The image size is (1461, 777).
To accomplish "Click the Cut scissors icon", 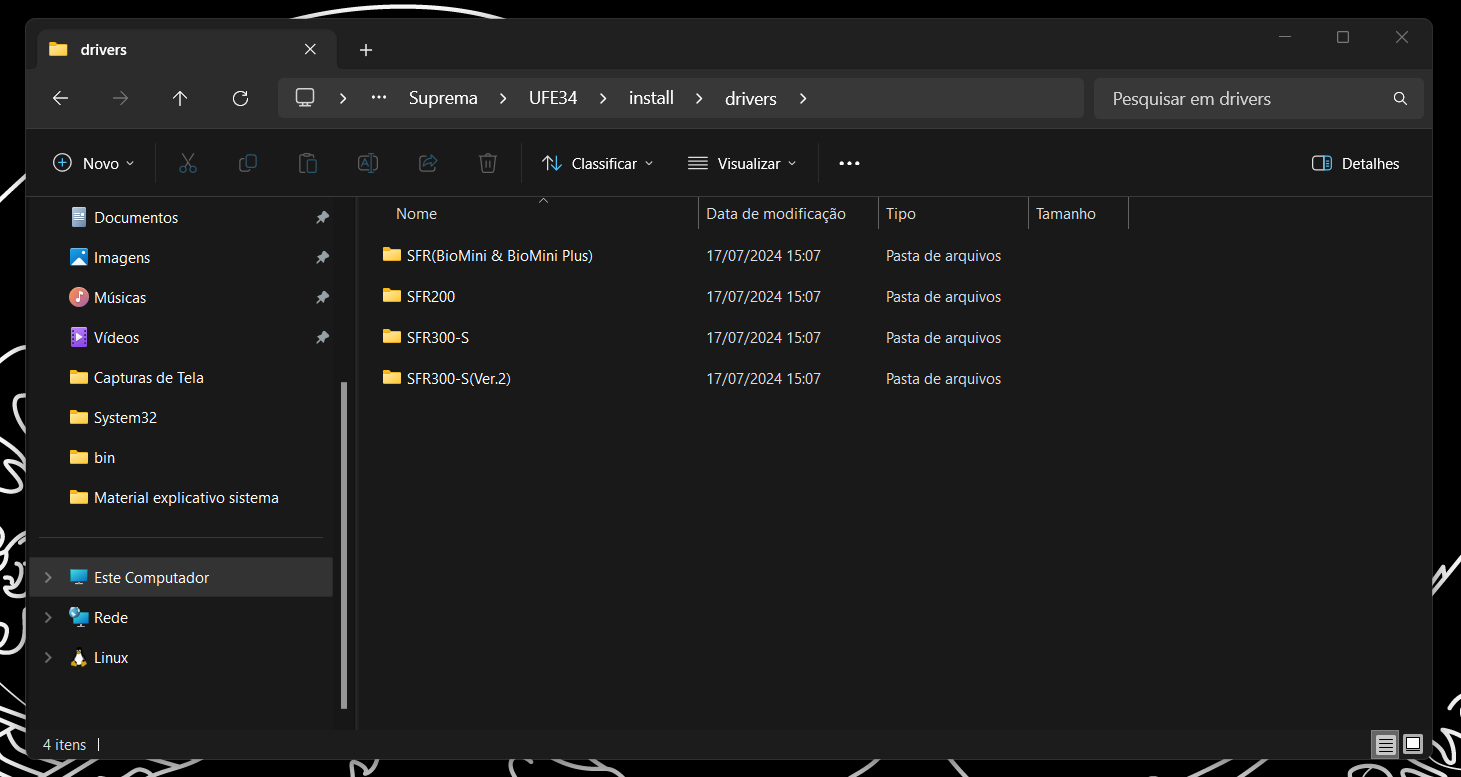I will (187, 163).
